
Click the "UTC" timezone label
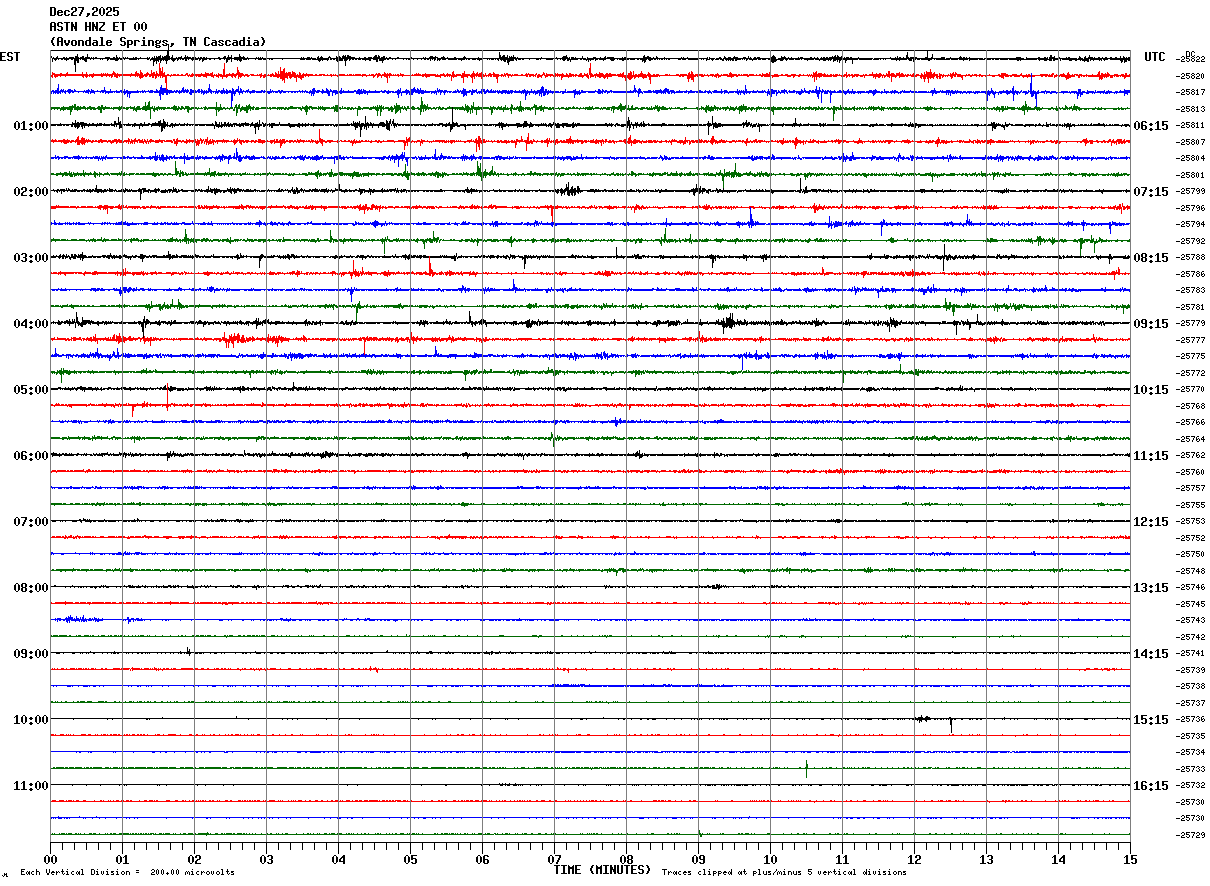(1155, 57)
